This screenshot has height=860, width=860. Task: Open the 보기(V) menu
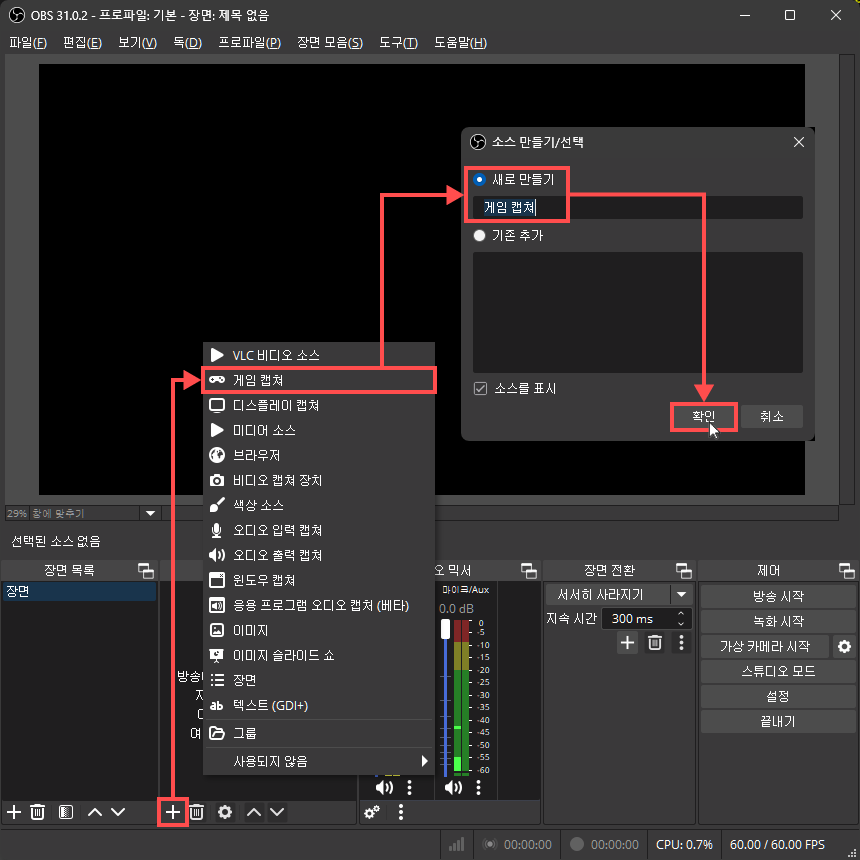(x=138, y=42)
